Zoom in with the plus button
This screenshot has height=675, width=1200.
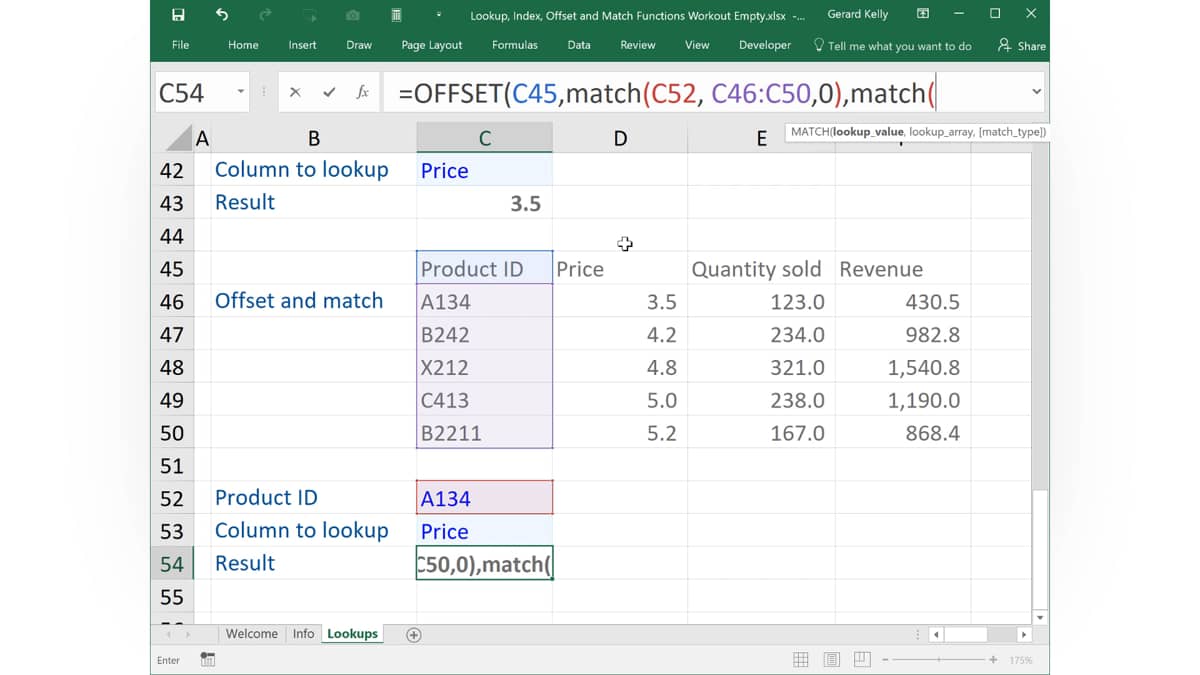993,660
